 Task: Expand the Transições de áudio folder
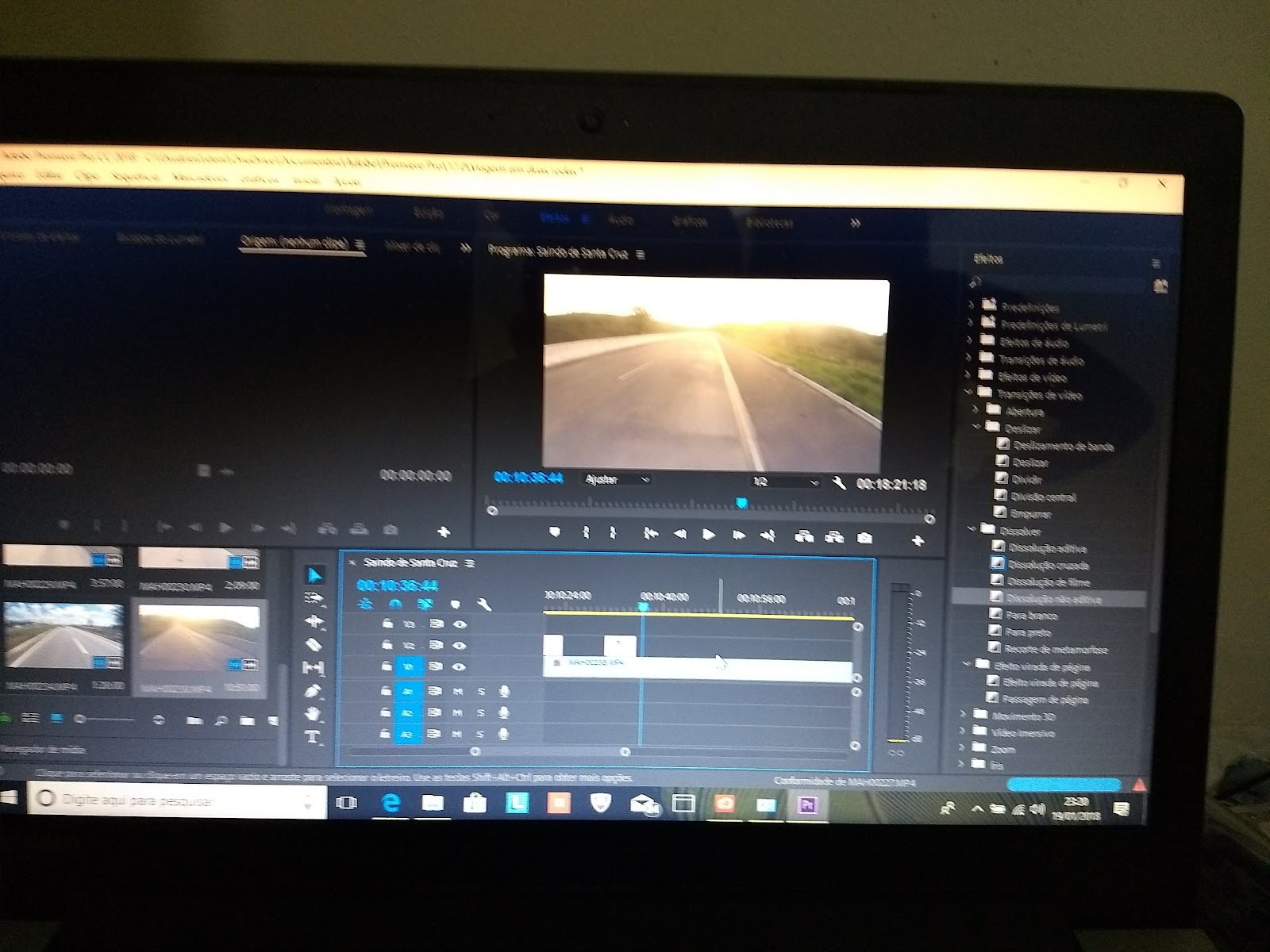point(969,356)
